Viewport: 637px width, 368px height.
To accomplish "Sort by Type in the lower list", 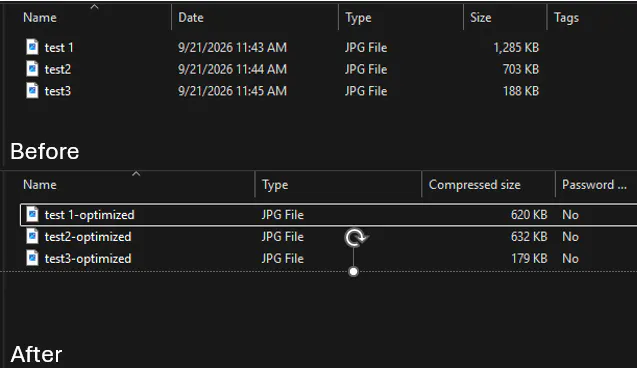I will click(x=275, y=185).
